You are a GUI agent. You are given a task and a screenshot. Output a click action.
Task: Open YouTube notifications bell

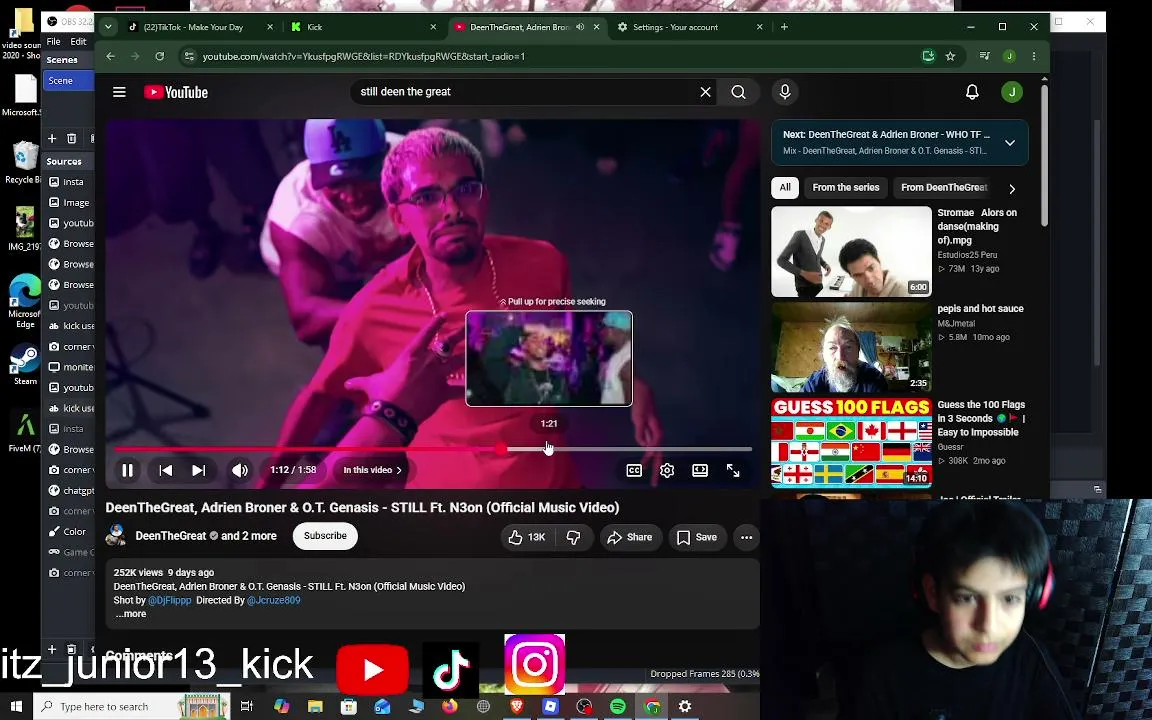972,92
